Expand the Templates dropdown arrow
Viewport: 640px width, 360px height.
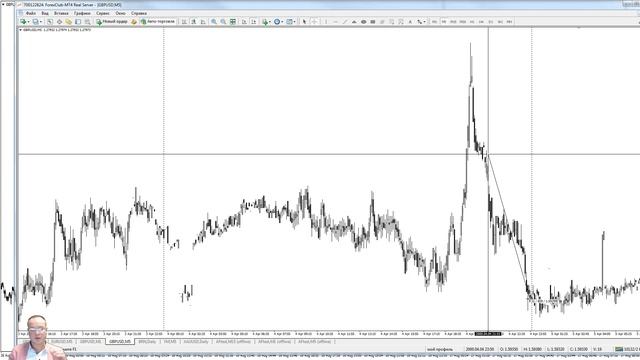[295, 22]
